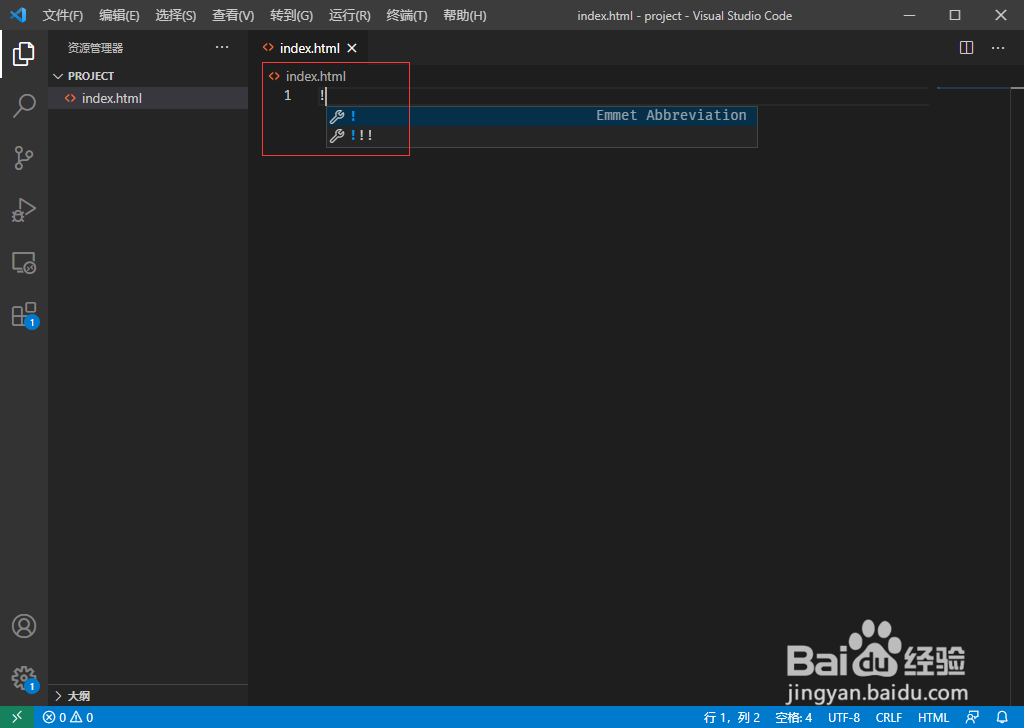Open the Accounts menu icon
Viewport: 1024px width, 728px height.
tap(24, 626)
